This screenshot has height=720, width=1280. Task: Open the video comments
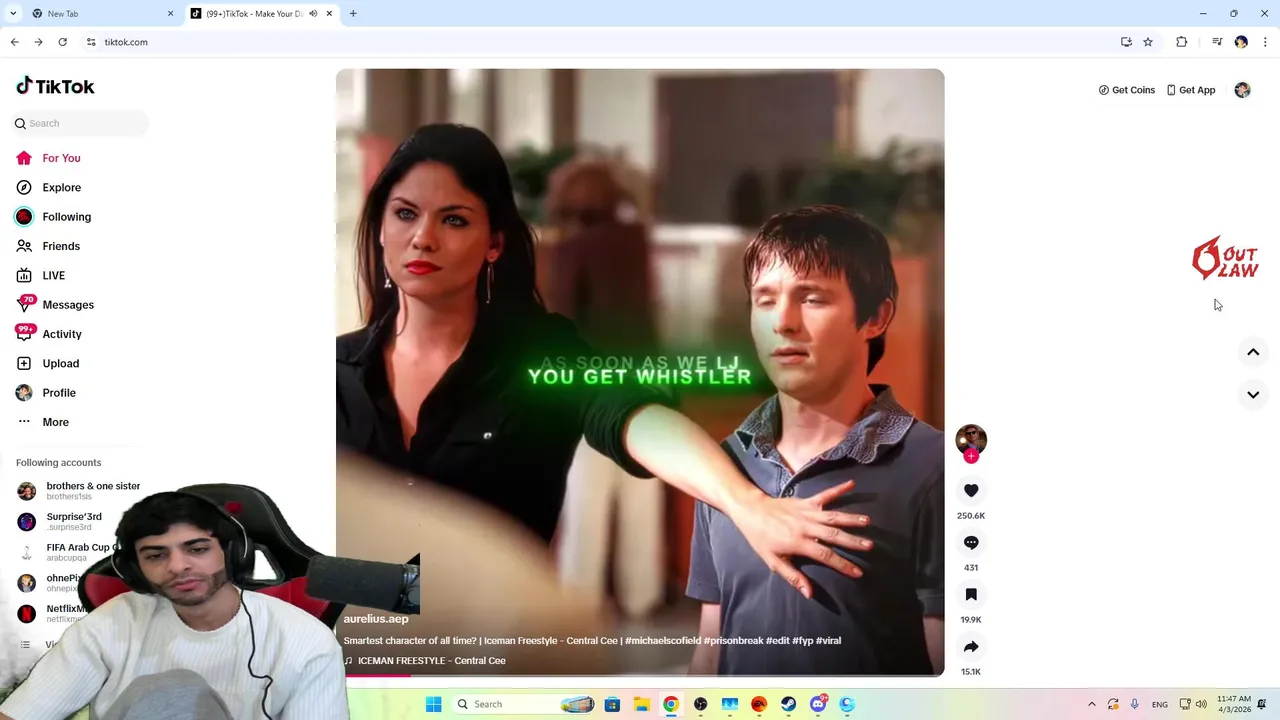tap(971, 542)
